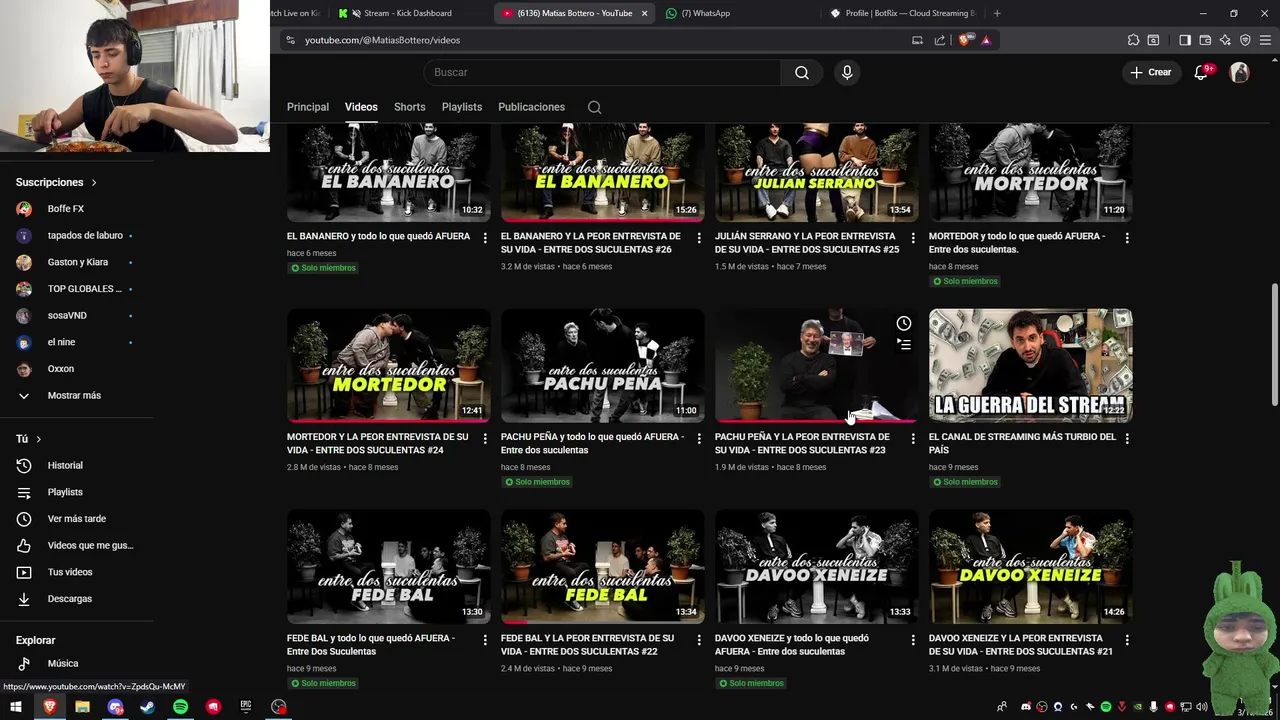Open the DAVOO XENEIZE 14:26 thumbnail
Screen dimensions: 1280x720
(1030, 567)
